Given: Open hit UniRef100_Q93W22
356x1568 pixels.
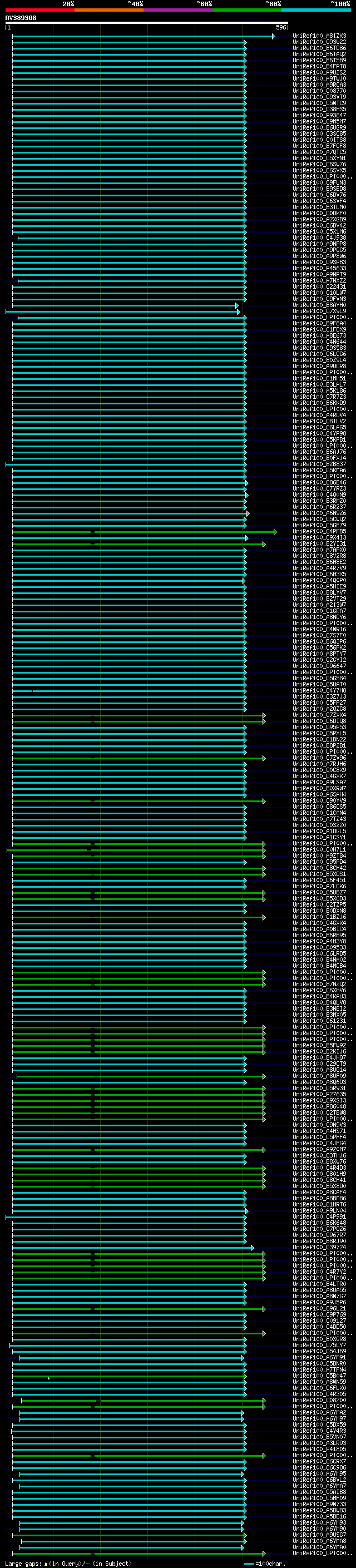Looking at the screenshot, I should 319,42.
